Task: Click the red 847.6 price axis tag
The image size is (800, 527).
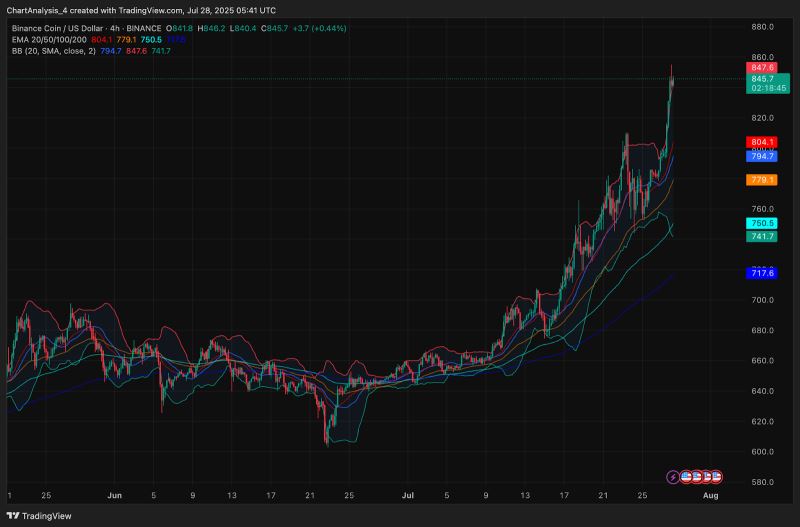Action: (x=762, y=66)
